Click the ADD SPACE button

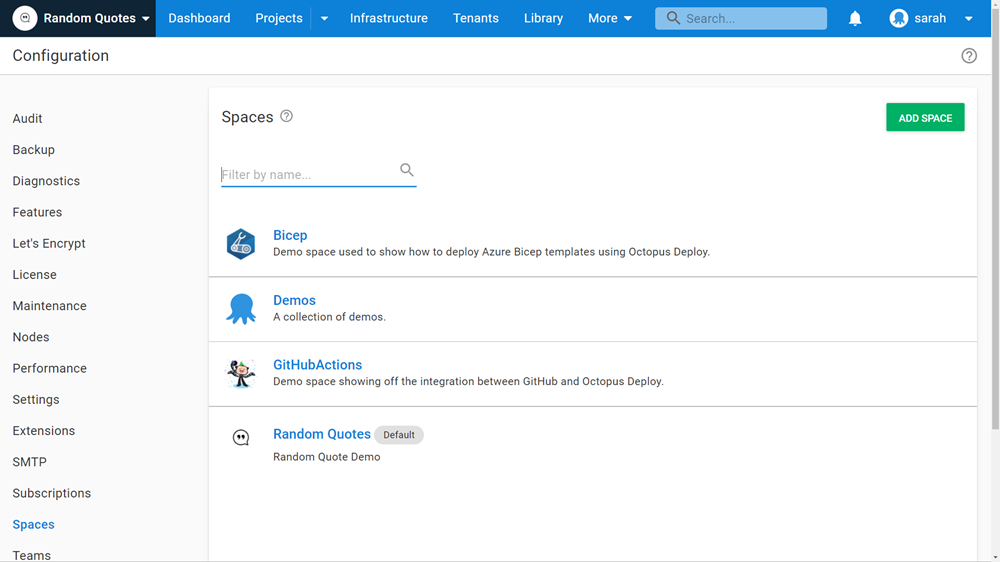pyautogui.click(x=925, y=117)
